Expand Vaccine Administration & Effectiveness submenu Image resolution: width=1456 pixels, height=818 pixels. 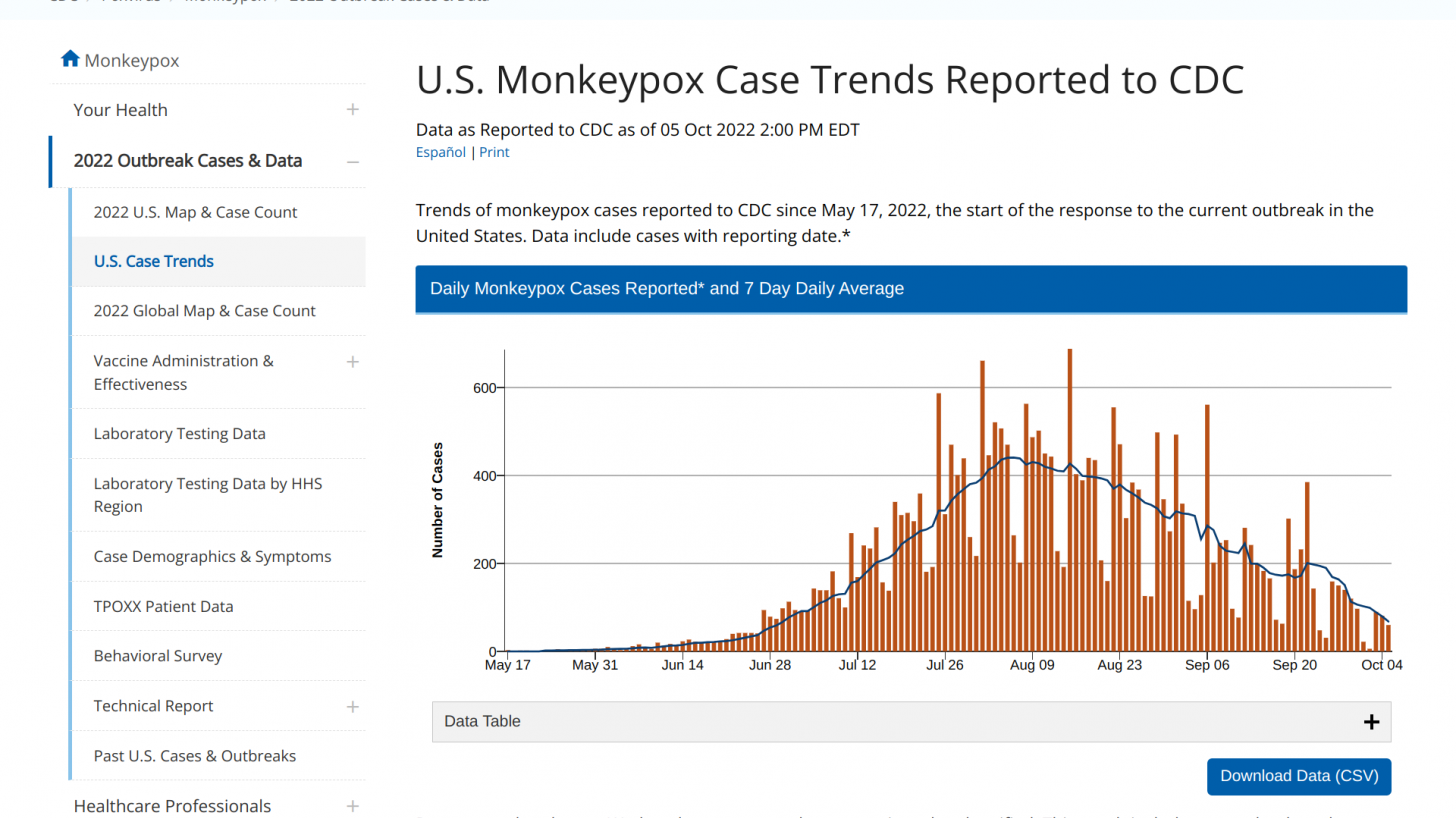(352, 362)
